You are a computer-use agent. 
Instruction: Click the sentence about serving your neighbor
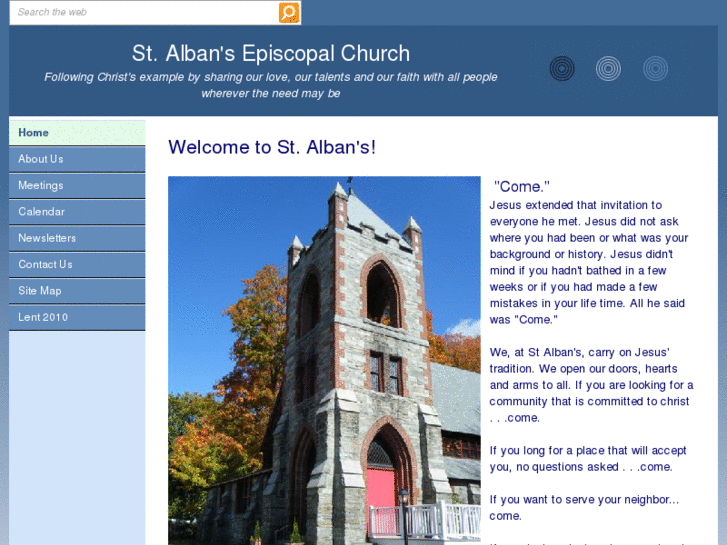[x=584, y=507]
